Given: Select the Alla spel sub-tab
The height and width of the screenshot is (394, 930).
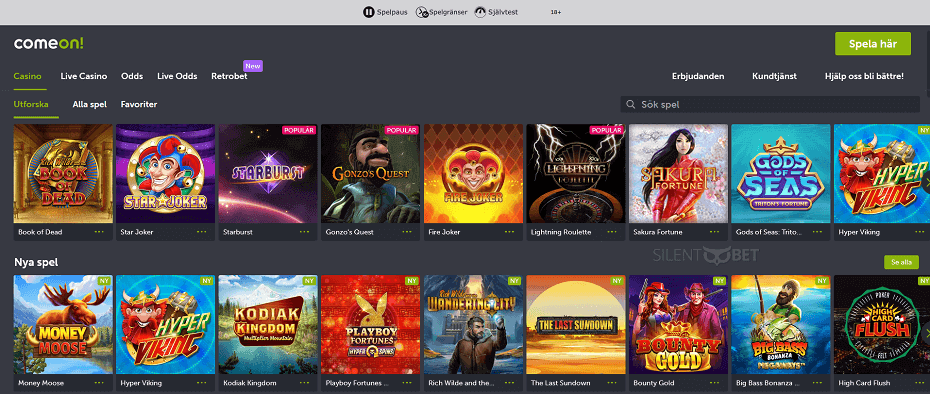Looking at the screenshot, I should click(90, 104).
